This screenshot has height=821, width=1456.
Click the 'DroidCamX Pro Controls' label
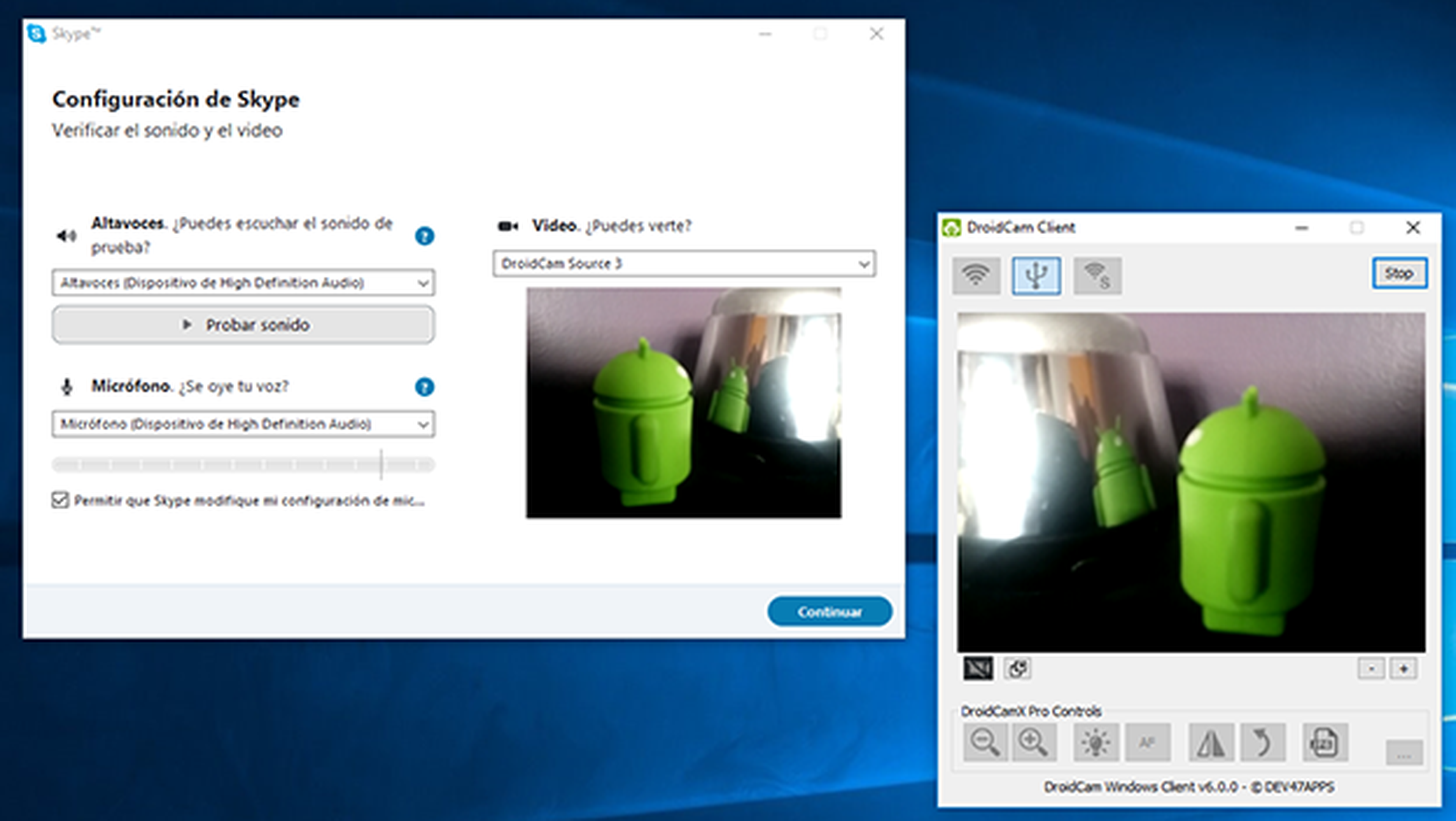tap(1031, 711)
